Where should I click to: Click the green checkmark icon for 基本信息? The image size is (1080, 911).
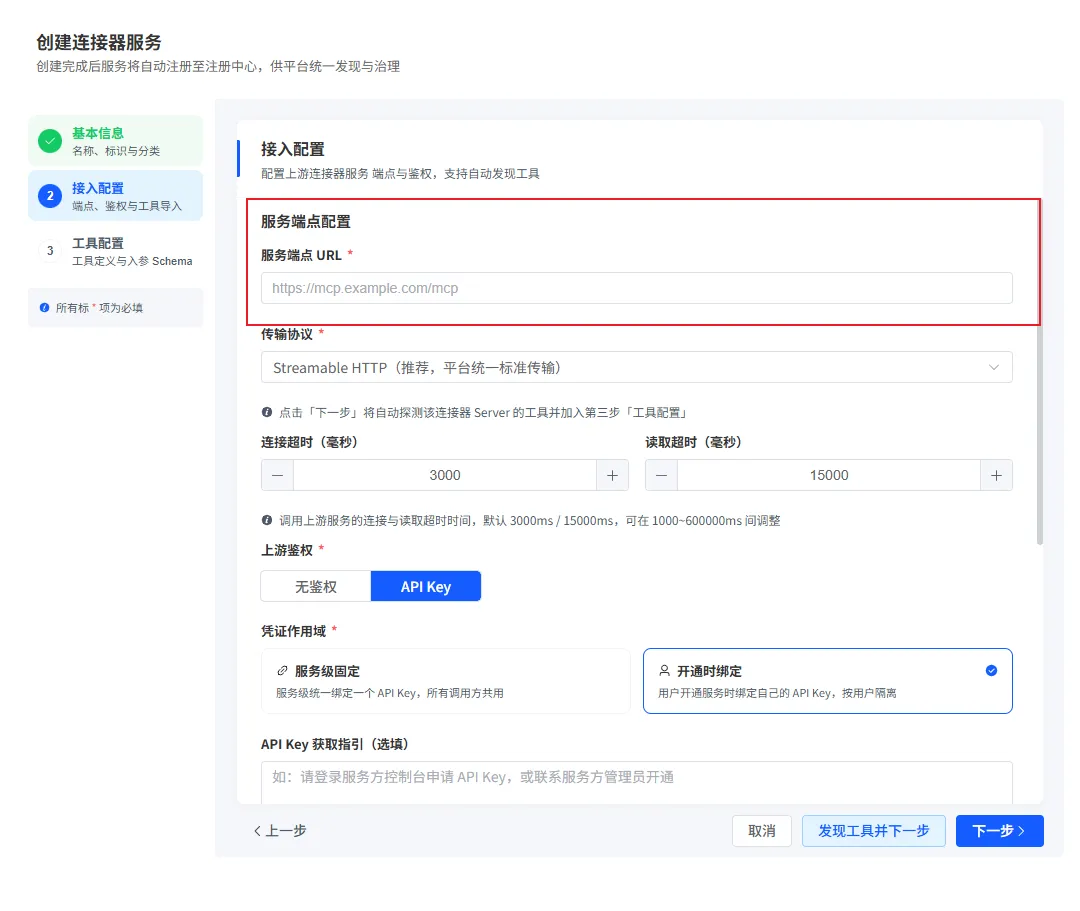[x=50, y=141]
